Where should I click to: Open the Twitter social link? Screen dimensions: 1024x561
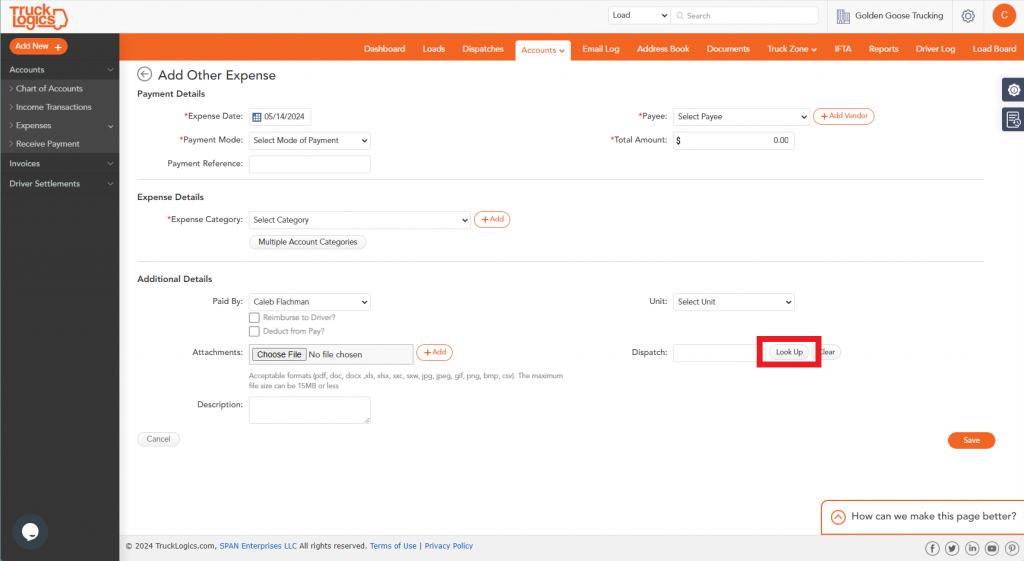(x=952, y=548)
